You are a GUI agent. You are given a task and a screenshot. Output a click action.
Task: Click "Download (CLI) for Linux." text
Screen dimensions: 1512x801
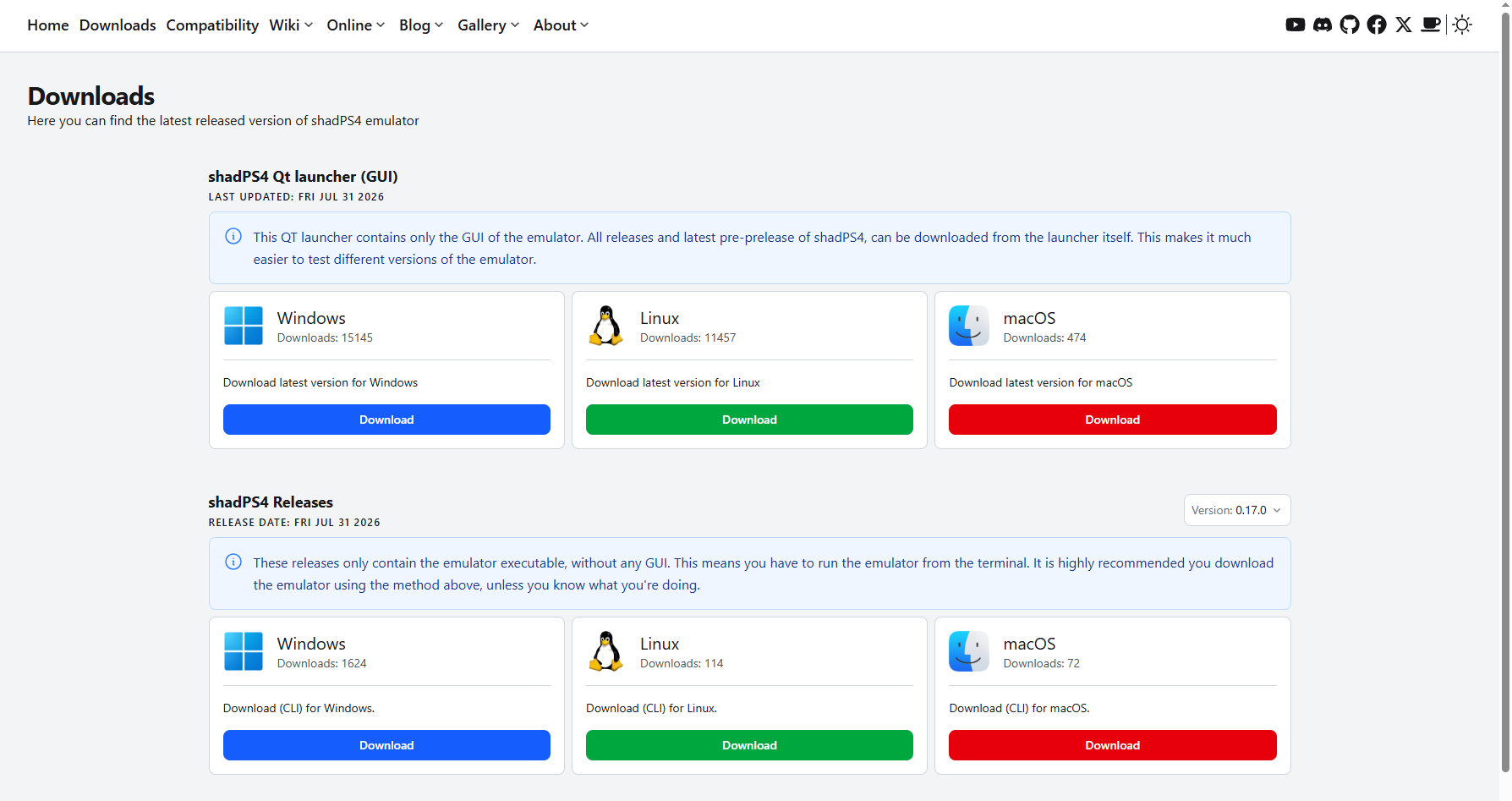coord(652,709)
